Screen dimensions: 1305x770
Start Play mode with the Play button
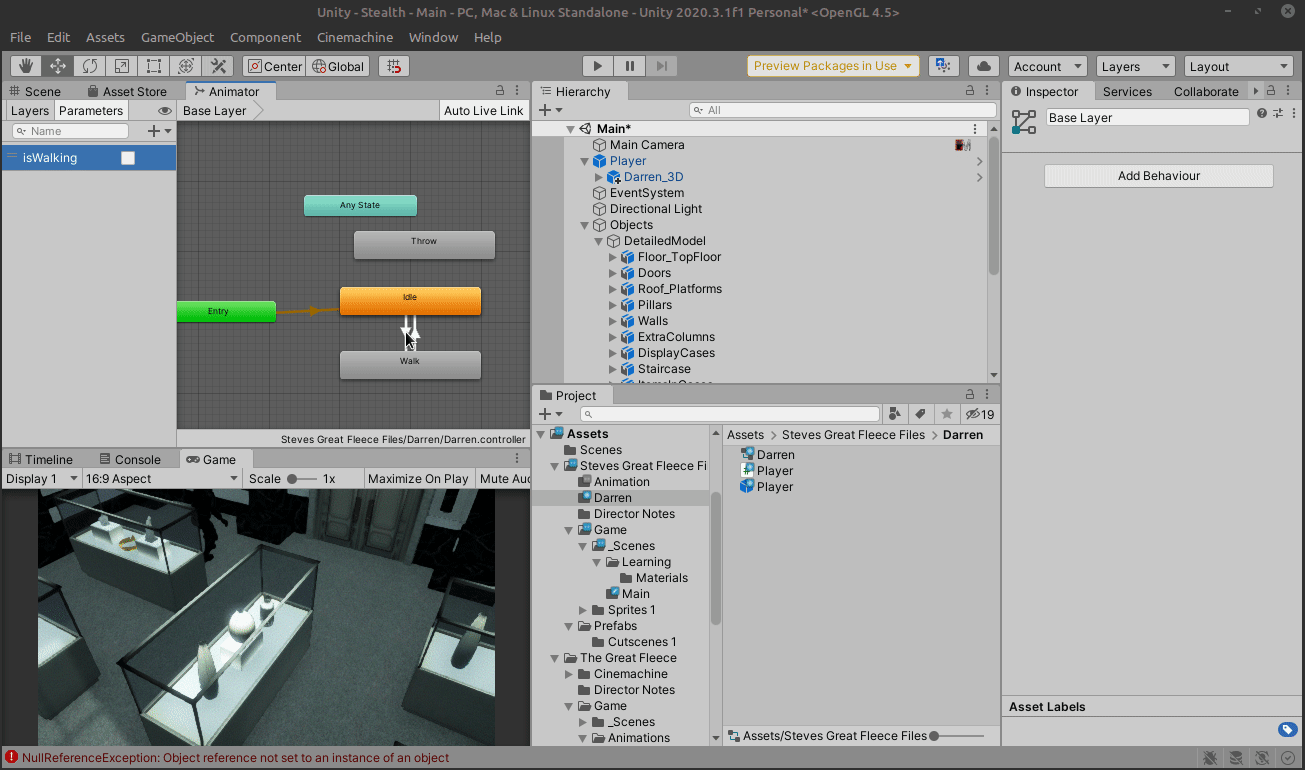tap(598, 66)
